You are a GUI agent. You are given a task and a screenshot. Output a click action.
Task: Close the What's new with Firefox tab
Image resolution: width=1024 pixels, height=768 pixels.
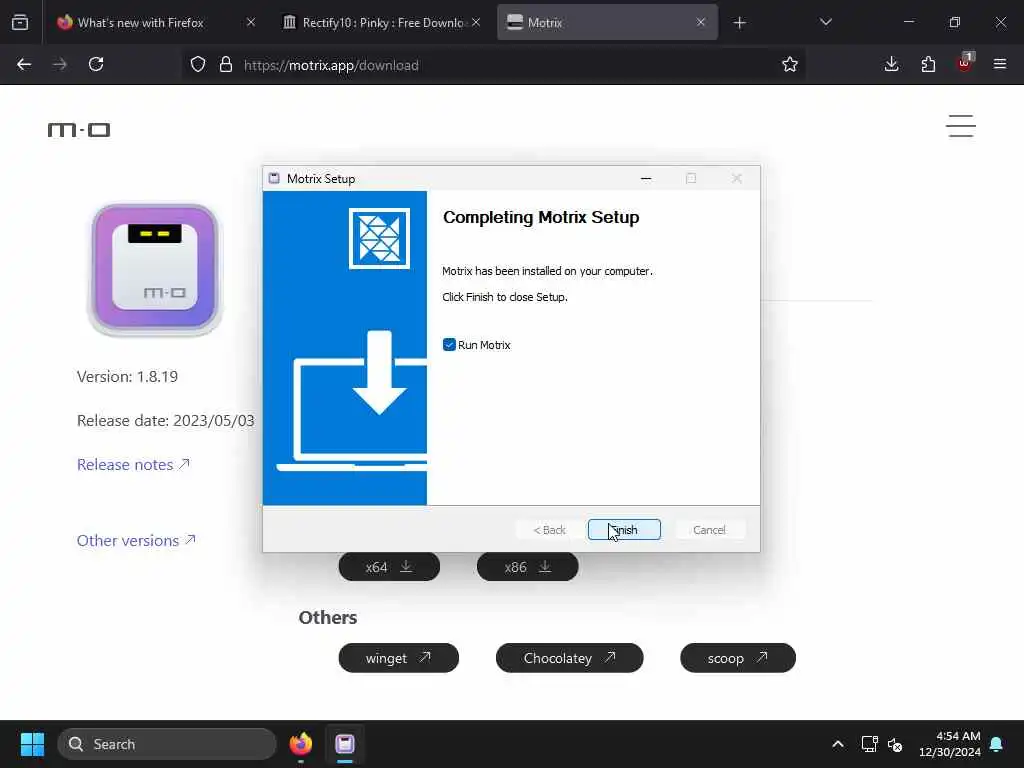tap(251, 23)
